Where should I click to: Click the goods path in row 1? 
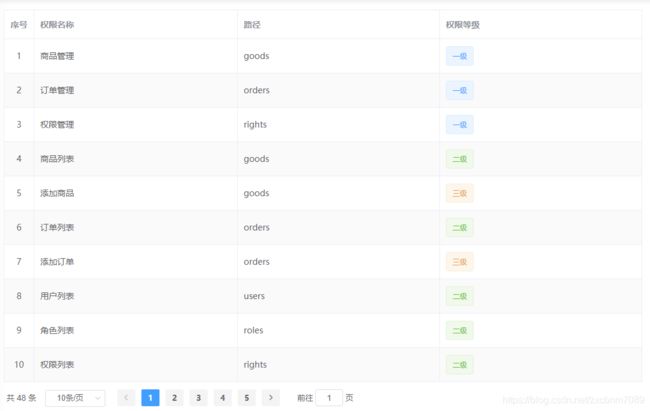point(256,56)
